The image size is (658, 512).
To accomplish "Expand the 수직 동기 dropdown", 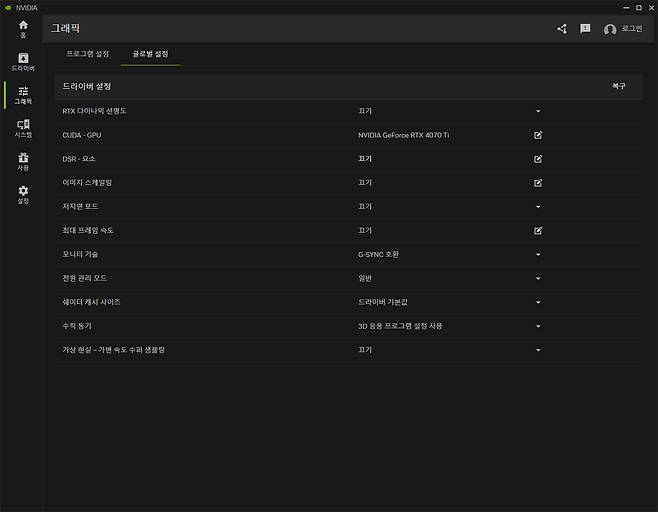I will pyautogui.click(x=538, y=326).
